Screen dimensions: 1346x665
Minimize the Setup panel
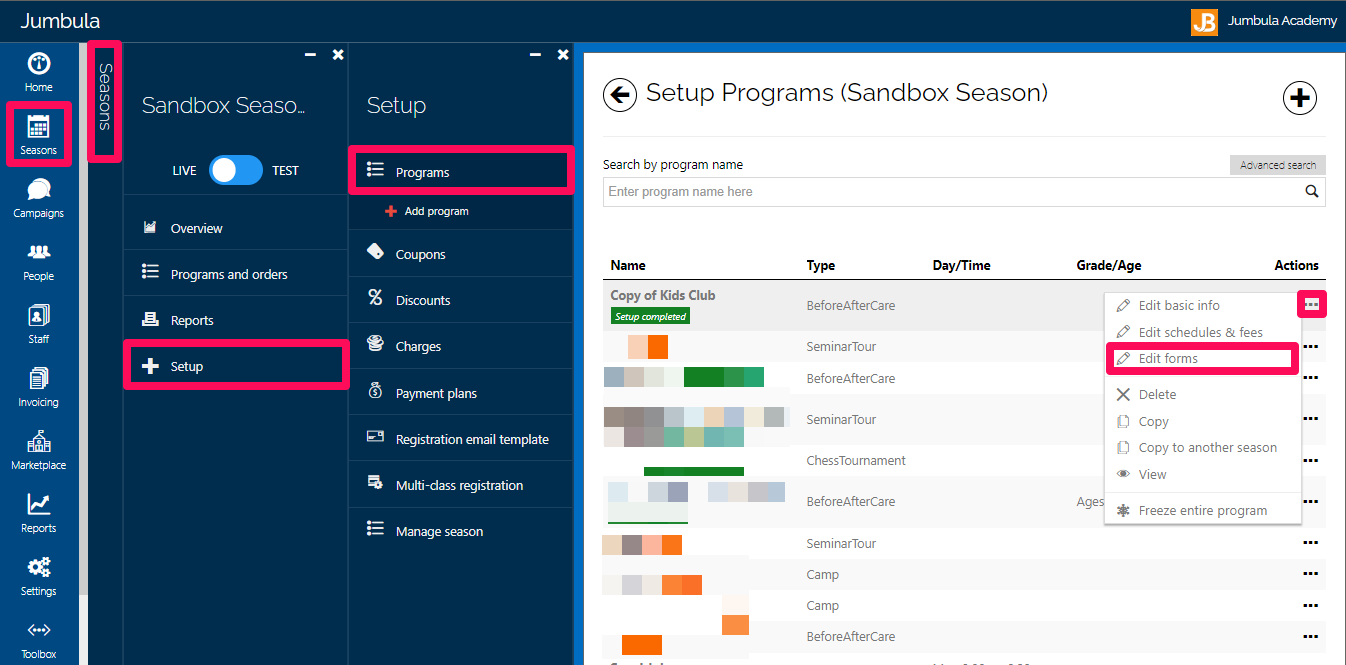click(535, 55)
